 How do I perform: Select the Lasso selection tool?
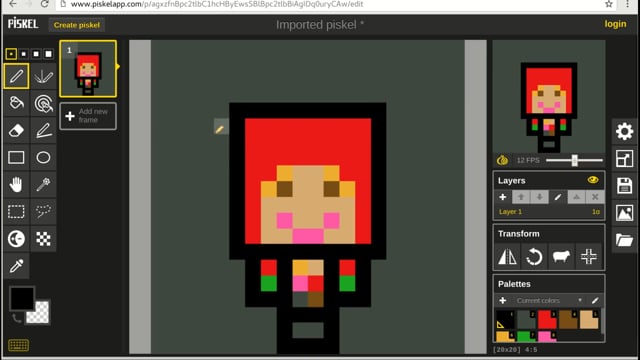point(43,211)
